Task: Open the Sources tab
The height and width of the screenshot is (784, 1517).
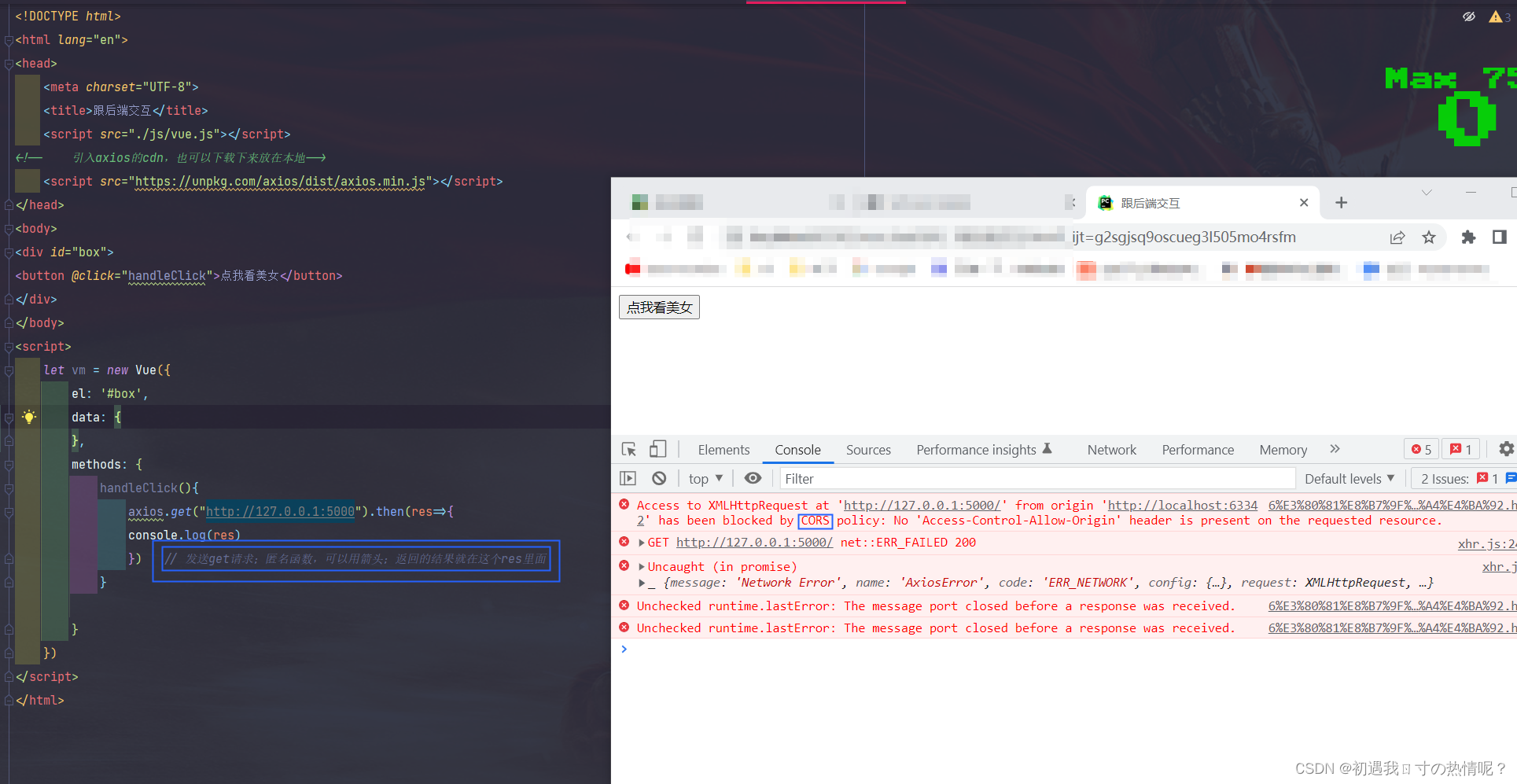Action: coord(868,450)
